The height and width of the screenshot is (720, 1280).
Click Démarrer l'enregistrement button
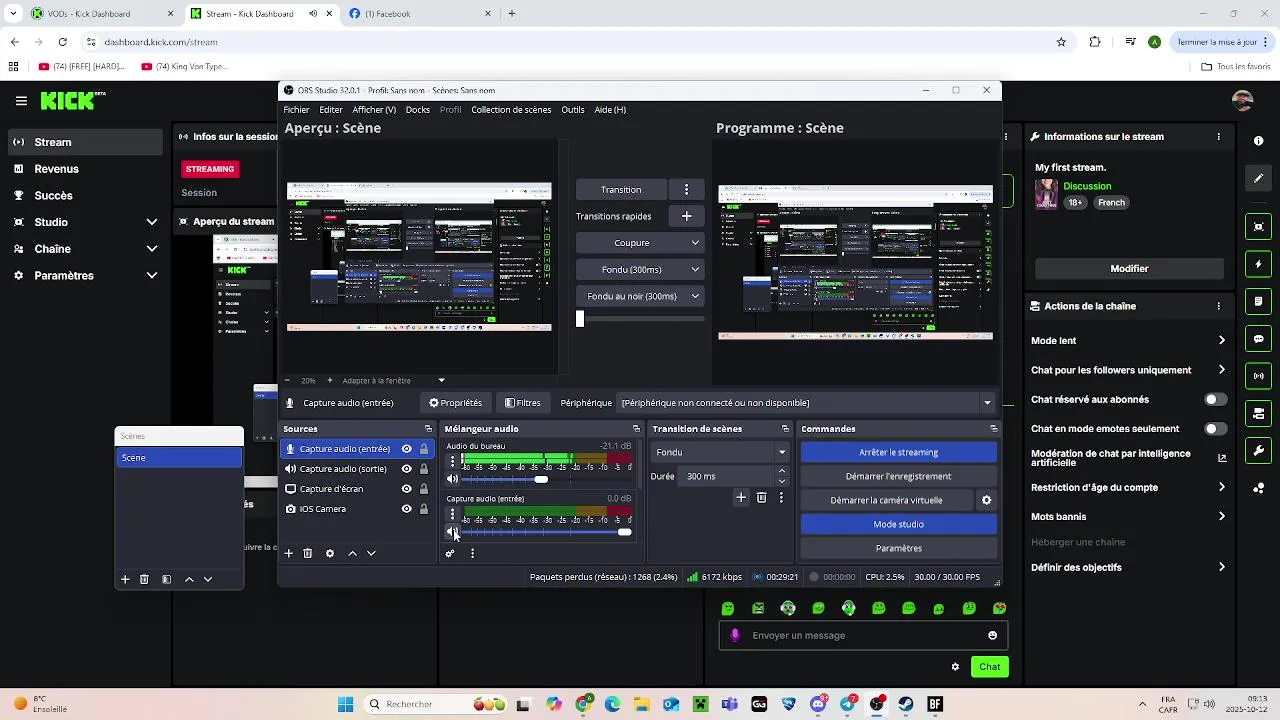click(899, 476)
